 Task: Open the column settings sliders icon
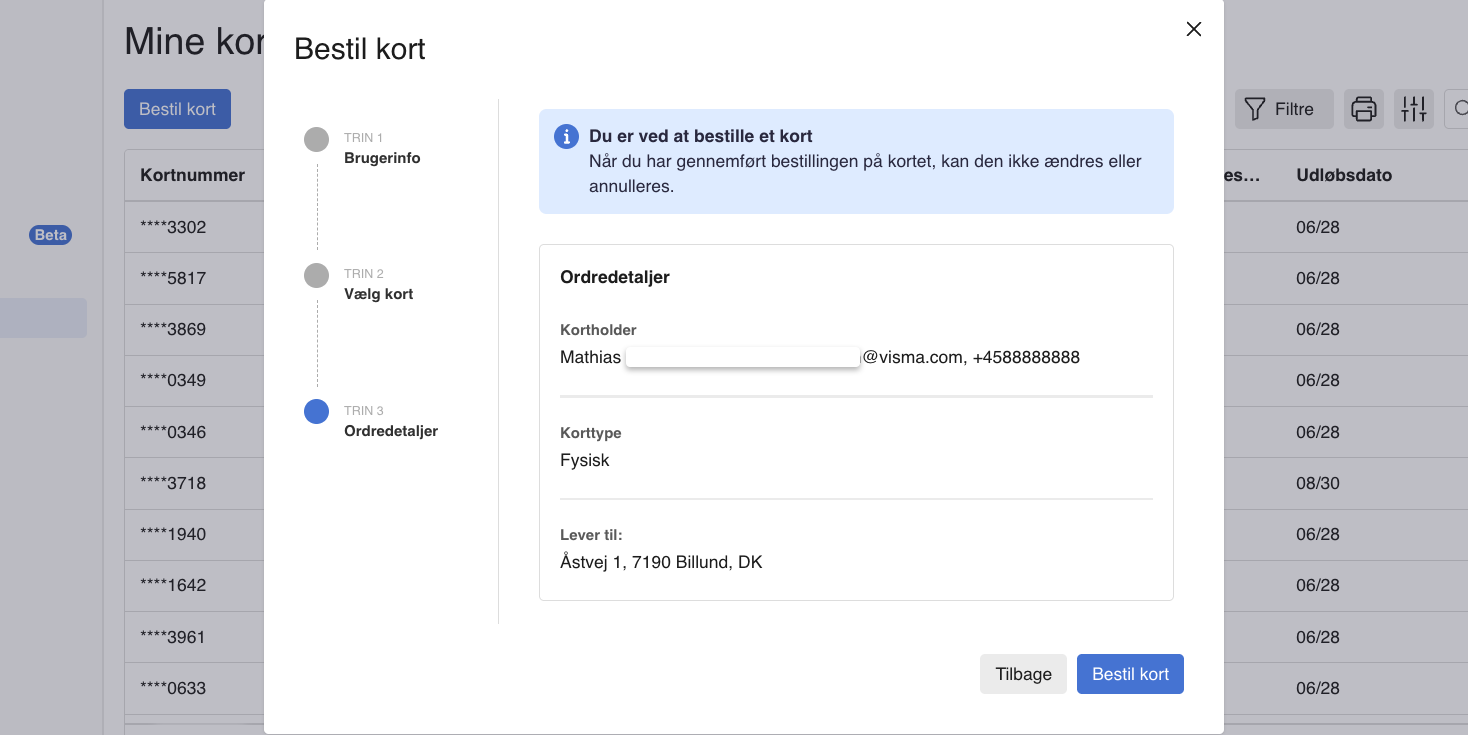click(1413, 109)
